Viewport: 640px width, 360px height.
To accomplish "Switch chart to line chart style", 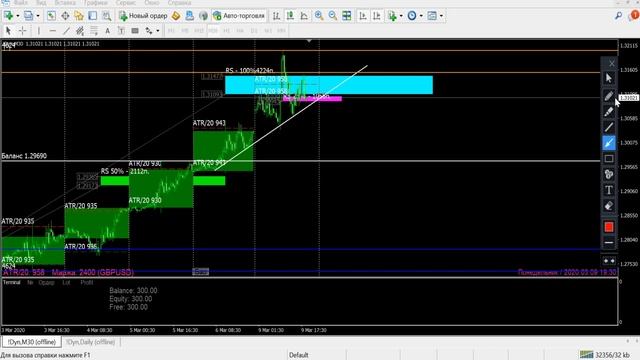I will pyautogui.click(x=304, y=16).
